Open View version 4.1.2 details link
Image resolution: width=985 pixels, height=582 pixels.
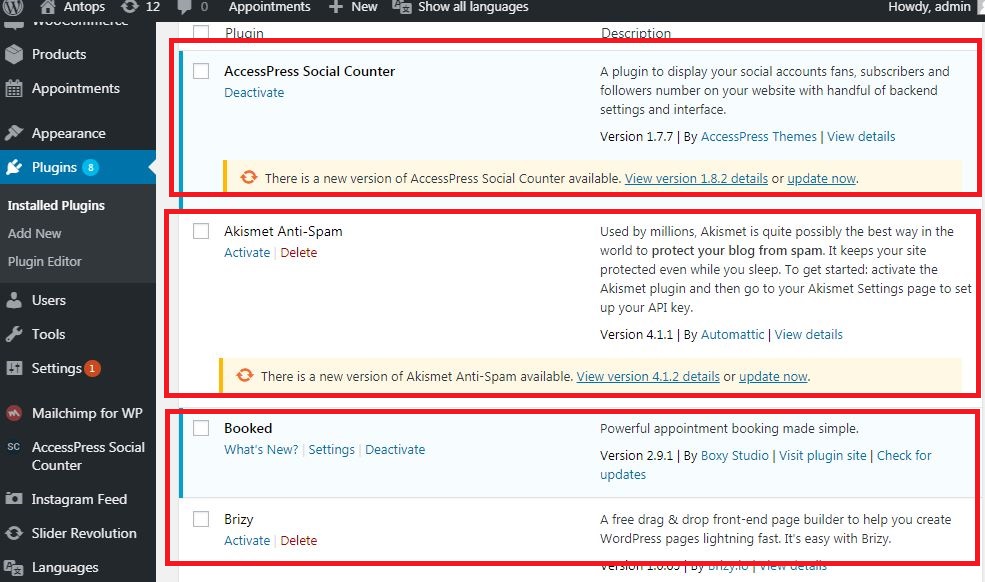(x=648, y=376)
